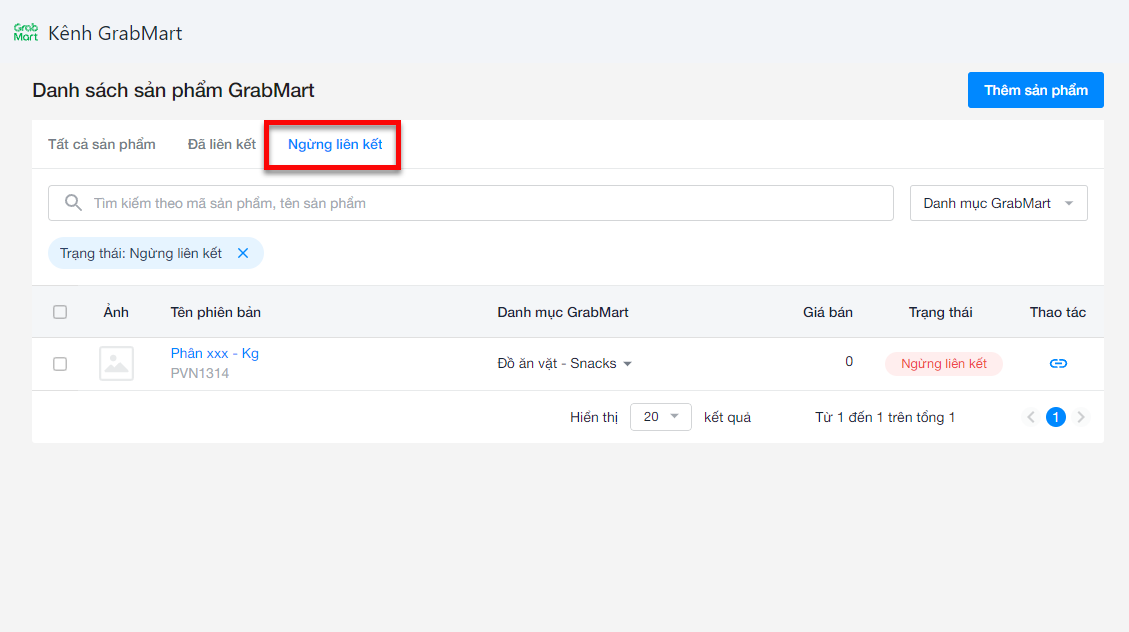Image resolution: width=1129 pixels, height=632 pixels.
Task: Select the Ngừng liên kết tab
Action: pos(335,145)
